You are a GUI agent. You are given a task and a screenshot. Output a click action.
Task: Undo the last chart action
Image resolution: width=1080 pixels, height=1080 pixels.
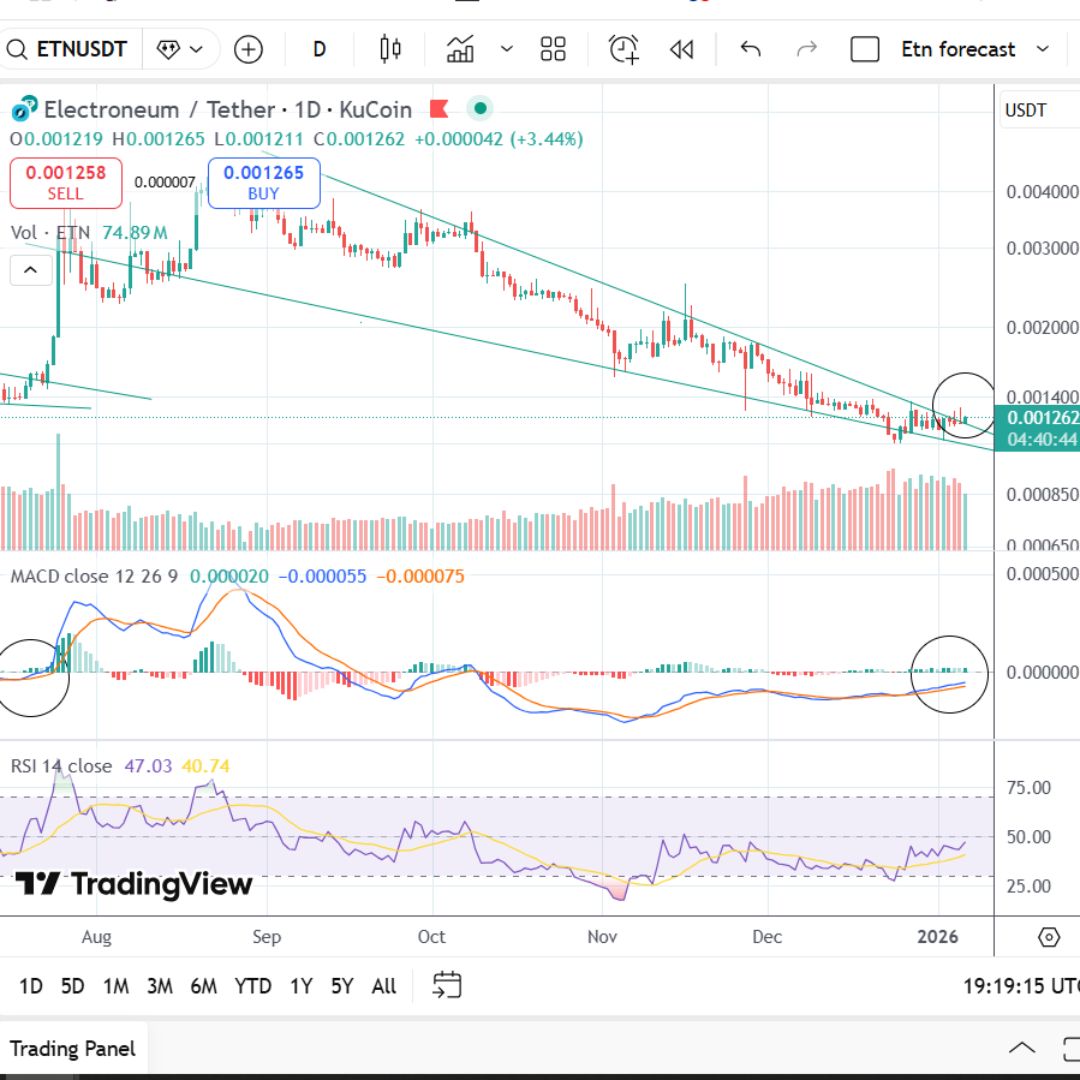750,49
